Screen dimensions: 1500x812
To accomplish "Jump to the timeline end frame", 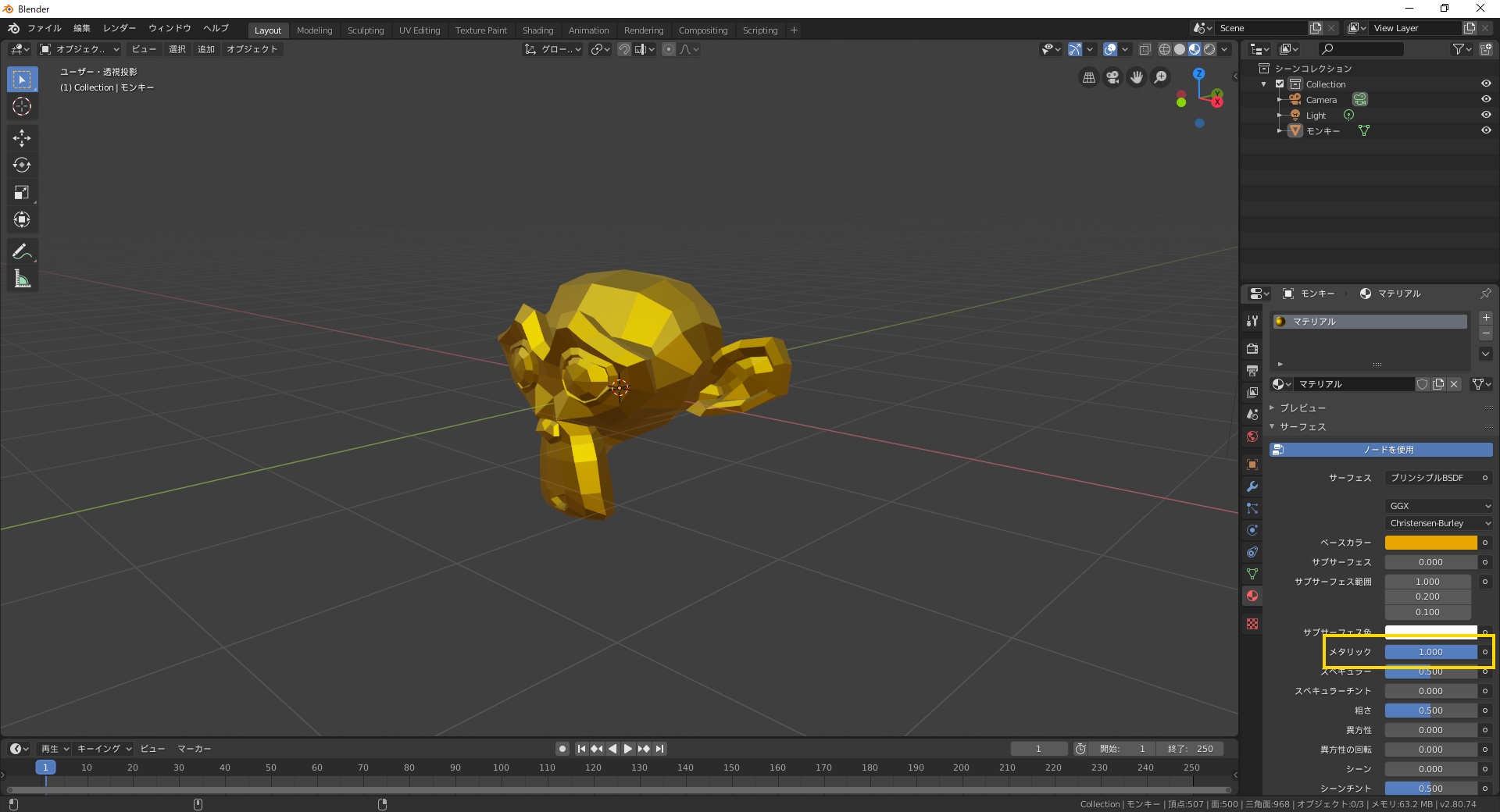I will [x=660, y=749].
